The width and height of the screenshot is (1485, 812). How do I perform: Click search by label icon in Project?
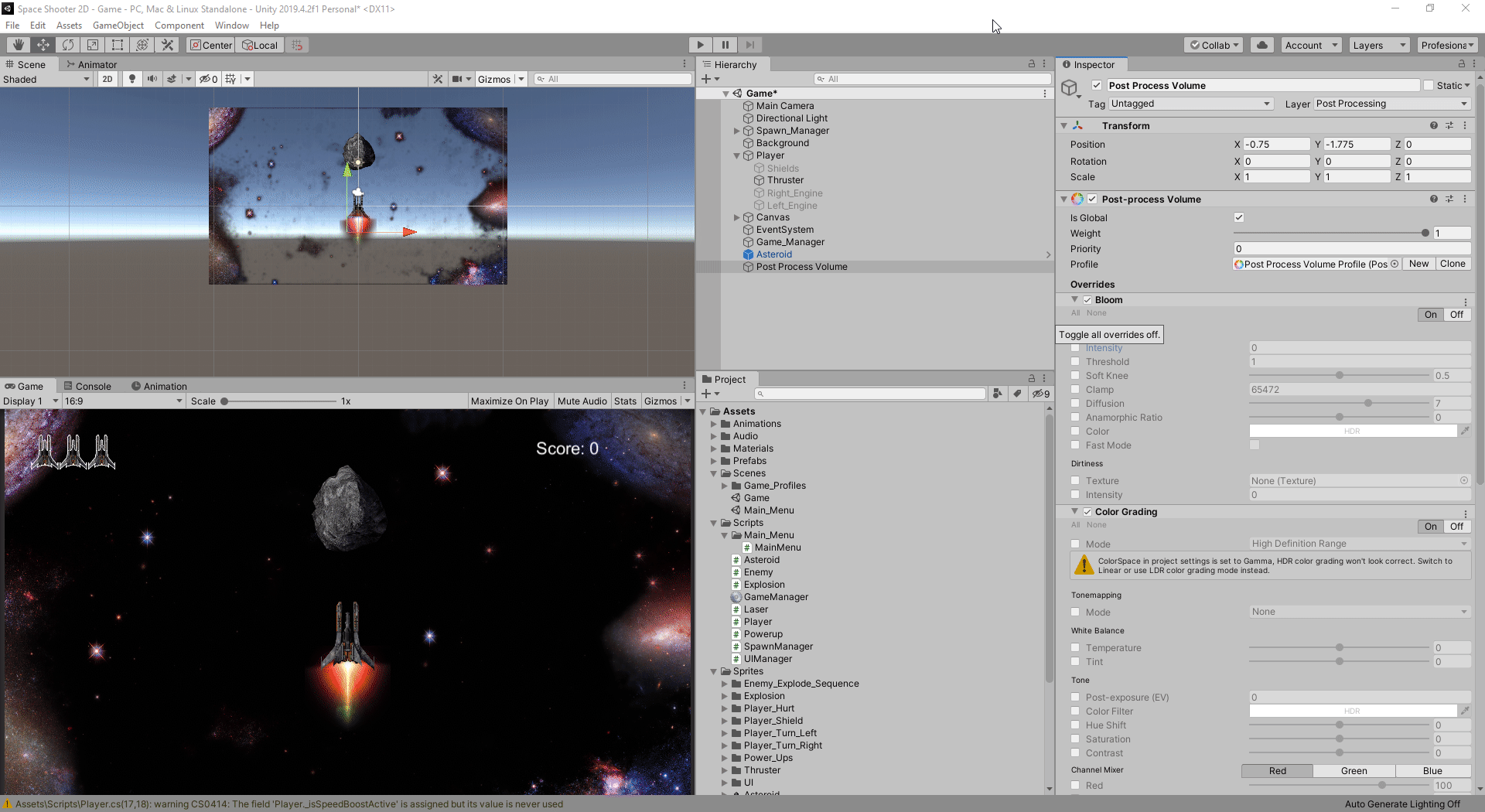coord(1017,394)
